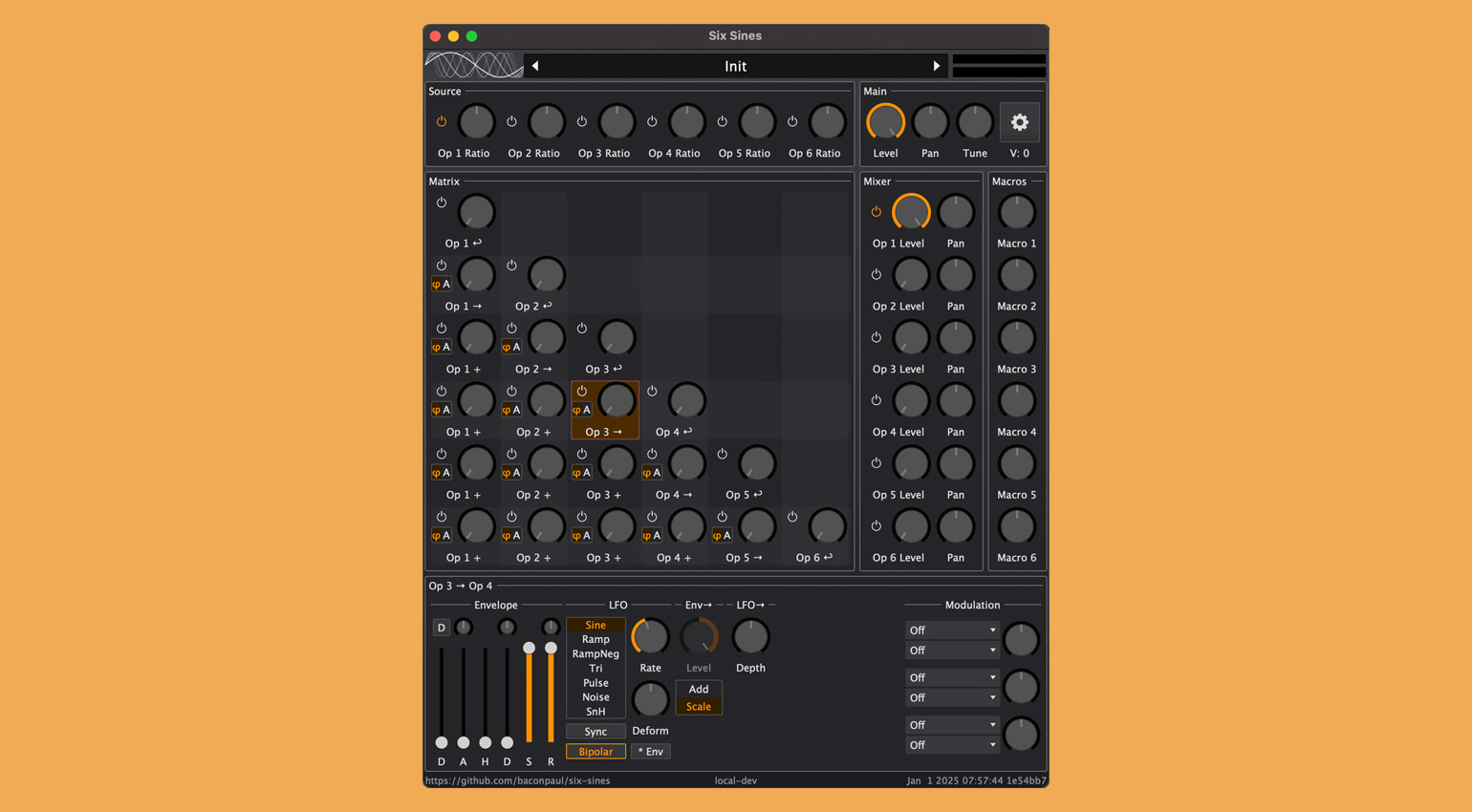Image resolution: width=1472 pixels, height=812 pixels.
Task: Toggle power icon for Op 6 feedback knob
Action: coord(792,517)
